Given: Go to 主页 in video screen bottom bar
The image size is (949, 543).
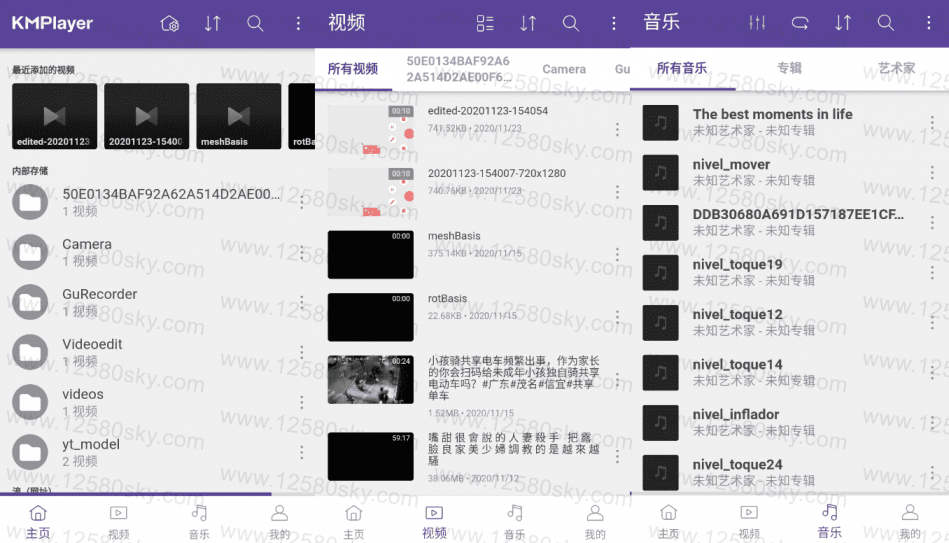Looking at the screenshot, I should click(353, 522).
